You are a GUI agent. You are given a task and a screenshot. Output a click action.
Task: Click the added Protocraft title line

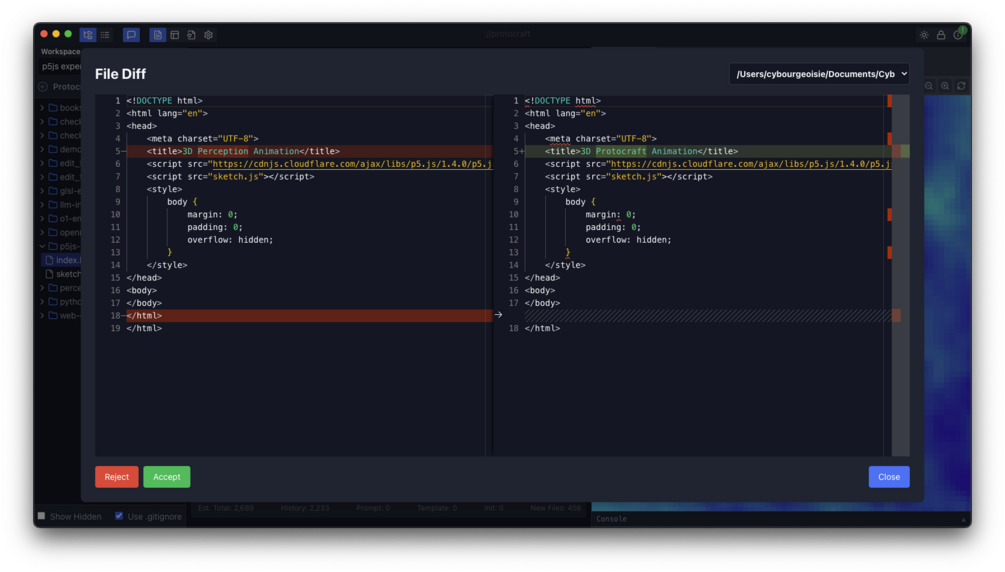coord(708,151)
